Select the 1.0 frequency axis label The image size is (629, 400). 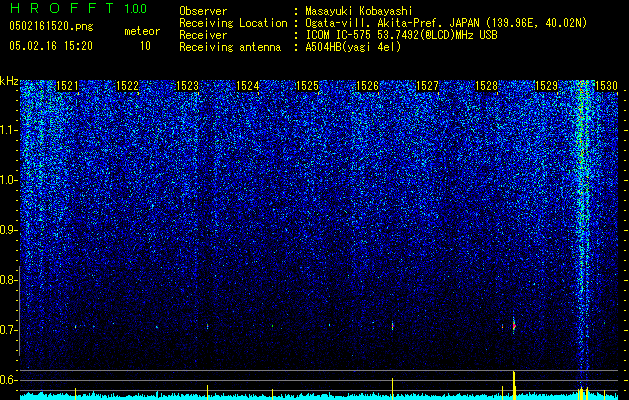[x=9, y=180]
